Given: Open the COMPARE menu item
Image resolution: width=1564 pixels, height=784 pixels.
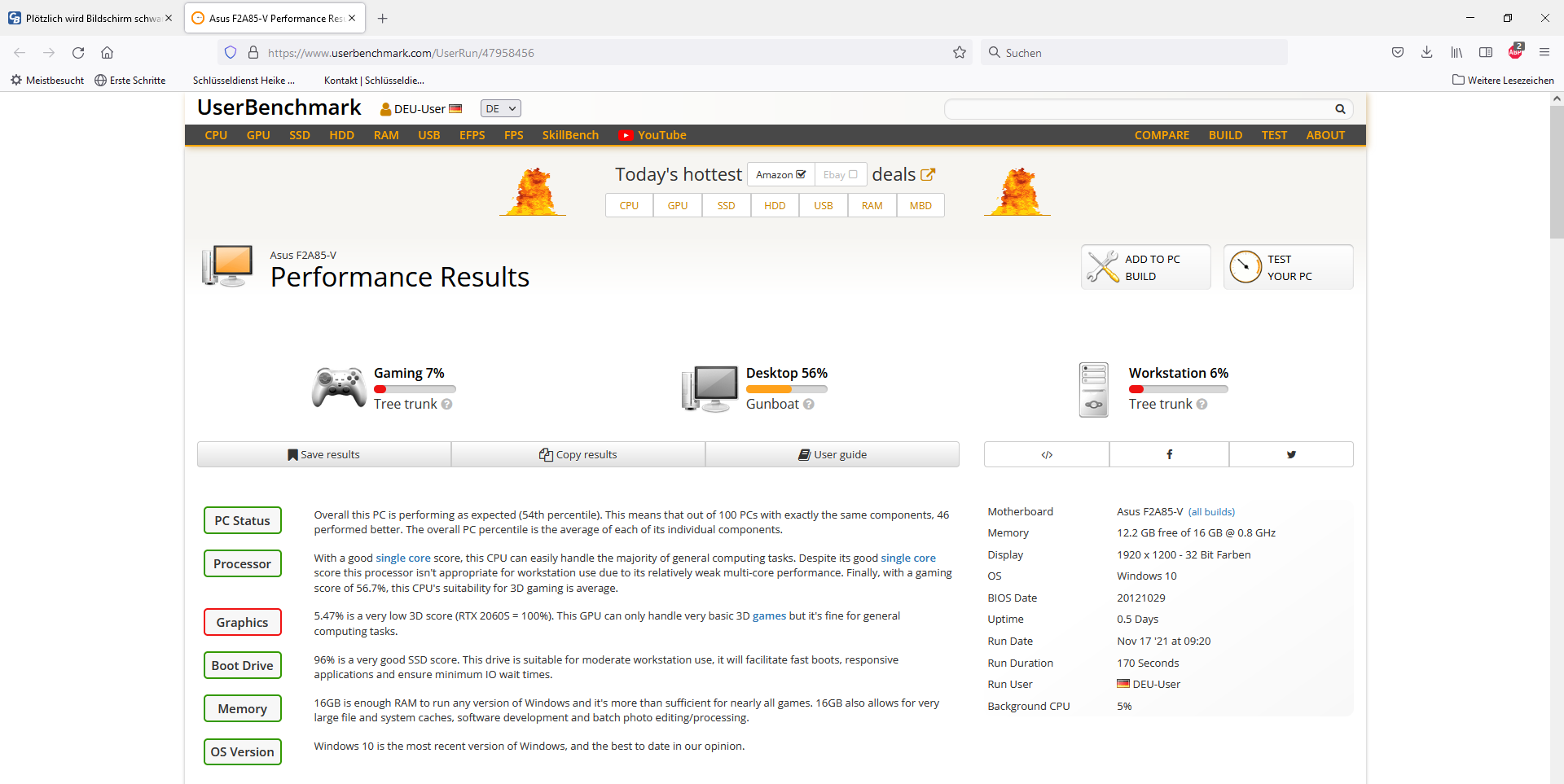Looking at the screenshot, I should pos(1162,135).
